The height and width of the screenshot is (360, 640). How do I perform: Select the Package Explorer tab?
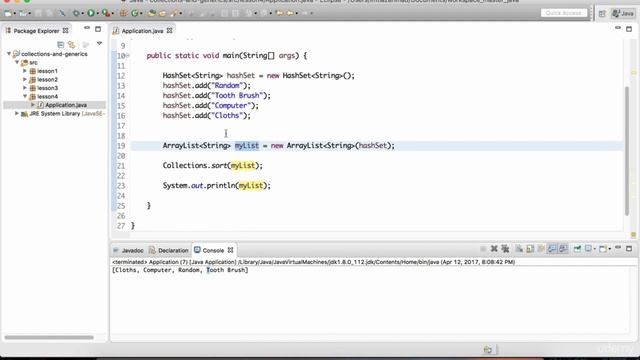(x=36, y=31)
